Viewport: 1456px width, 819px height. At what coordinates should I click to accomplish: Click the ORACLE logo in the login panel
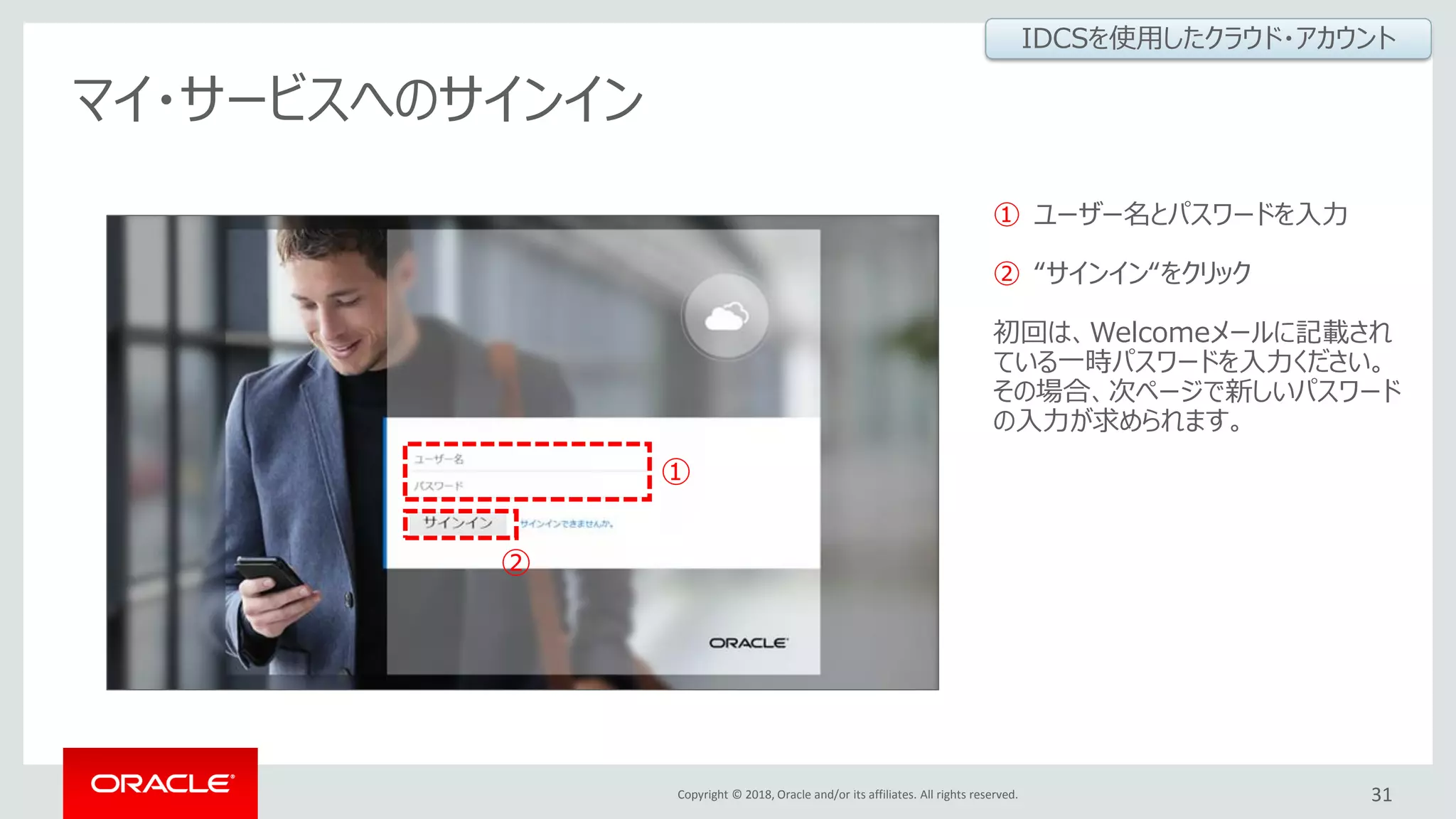[749, 643]
